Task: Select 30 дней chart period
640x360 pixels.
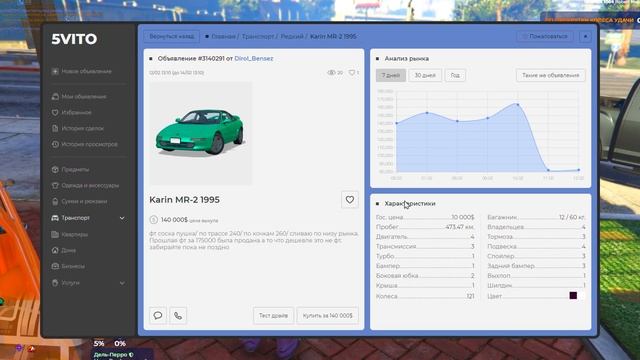Action: (x=425, y=75)
